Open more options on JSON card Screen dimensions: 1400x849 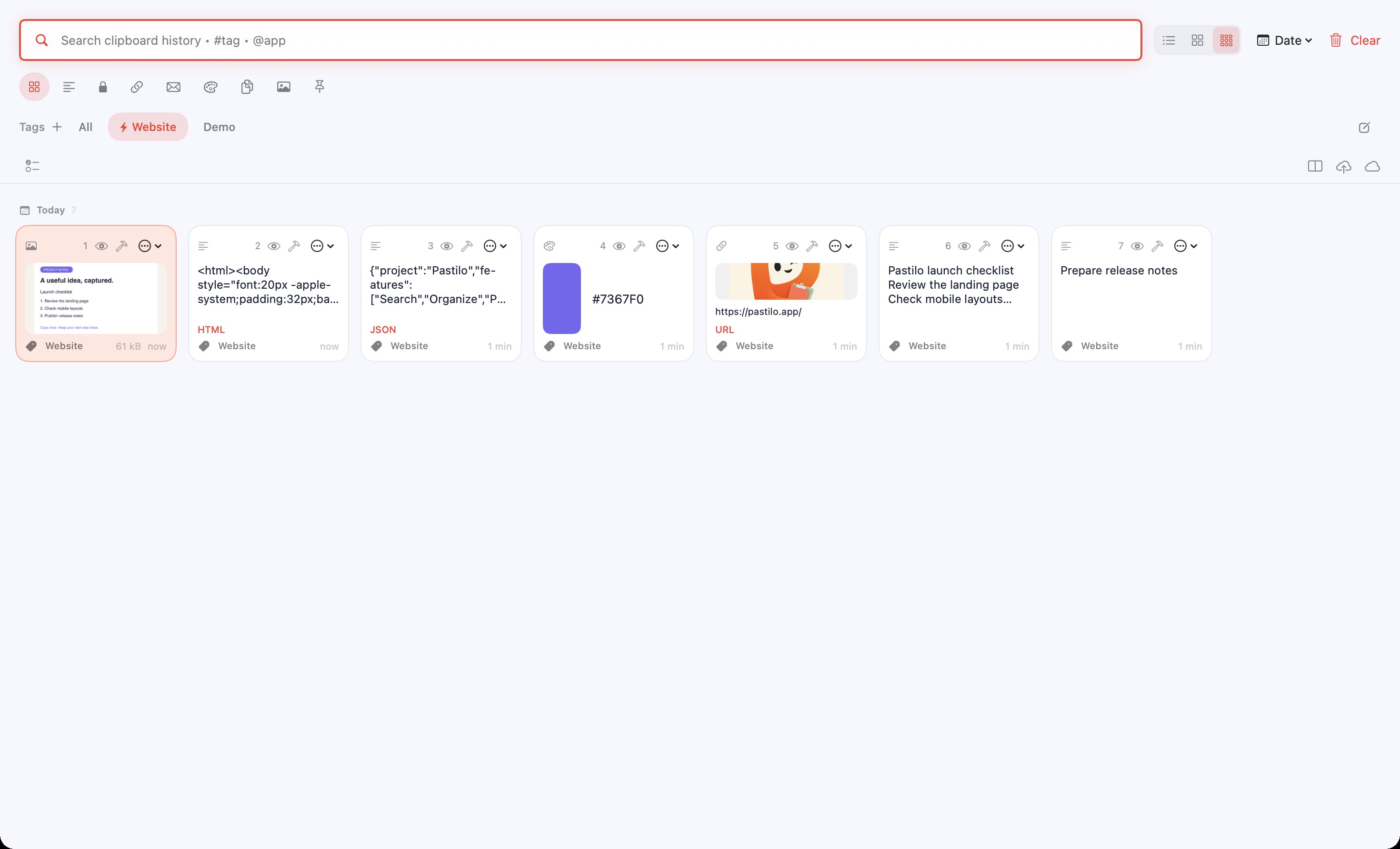495,246
